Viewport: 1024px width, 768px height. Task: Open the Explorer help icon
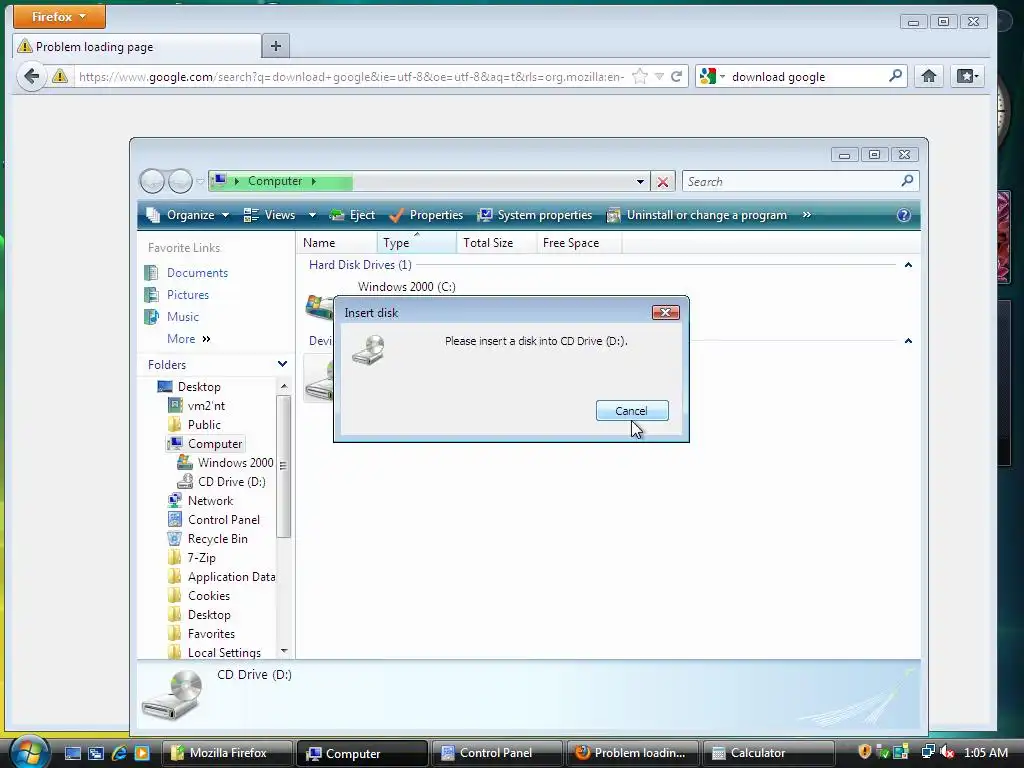pyautogui.click(x=904, y=216)
